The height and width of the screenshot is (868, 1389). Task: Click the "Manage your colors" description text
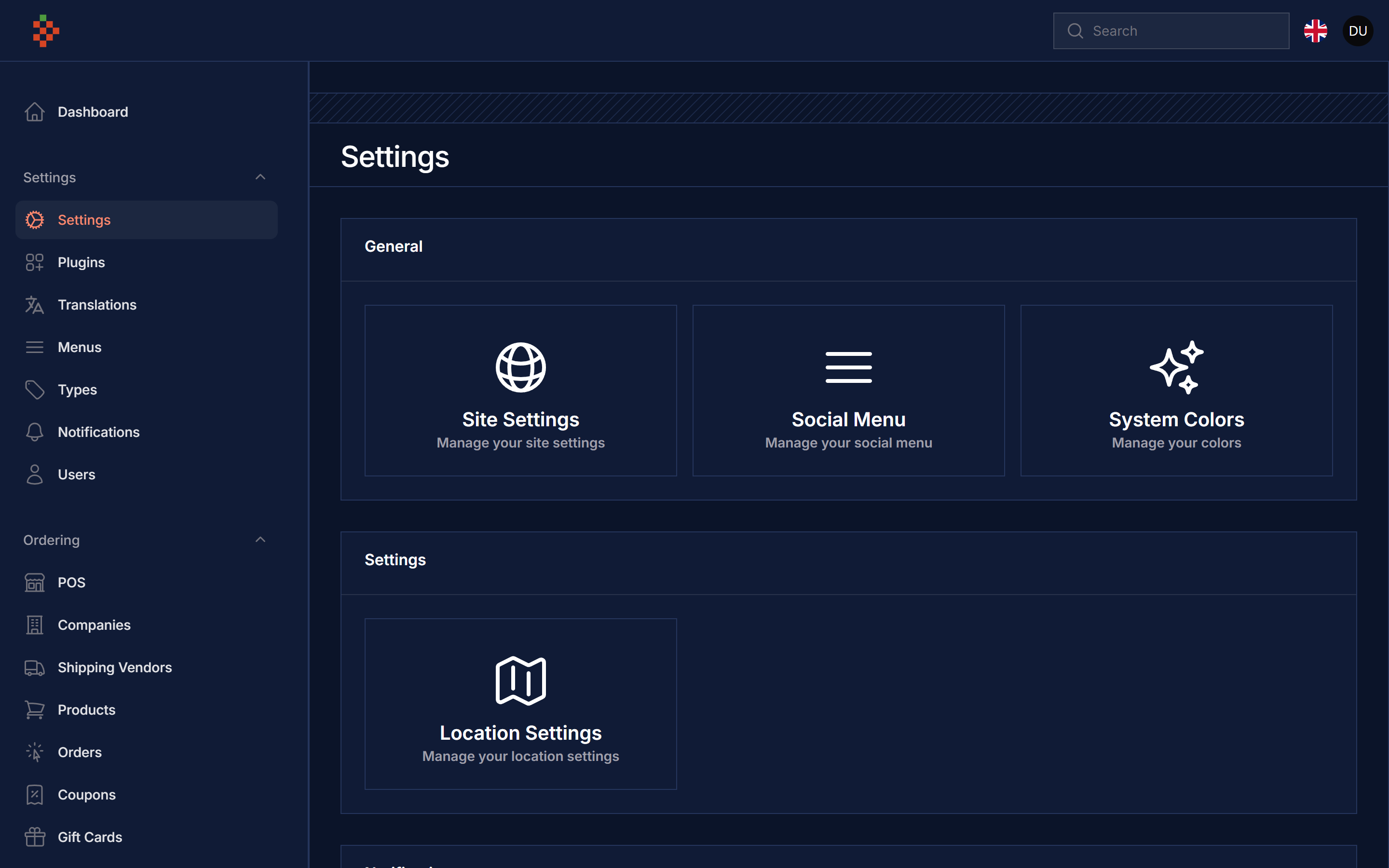1177,443
